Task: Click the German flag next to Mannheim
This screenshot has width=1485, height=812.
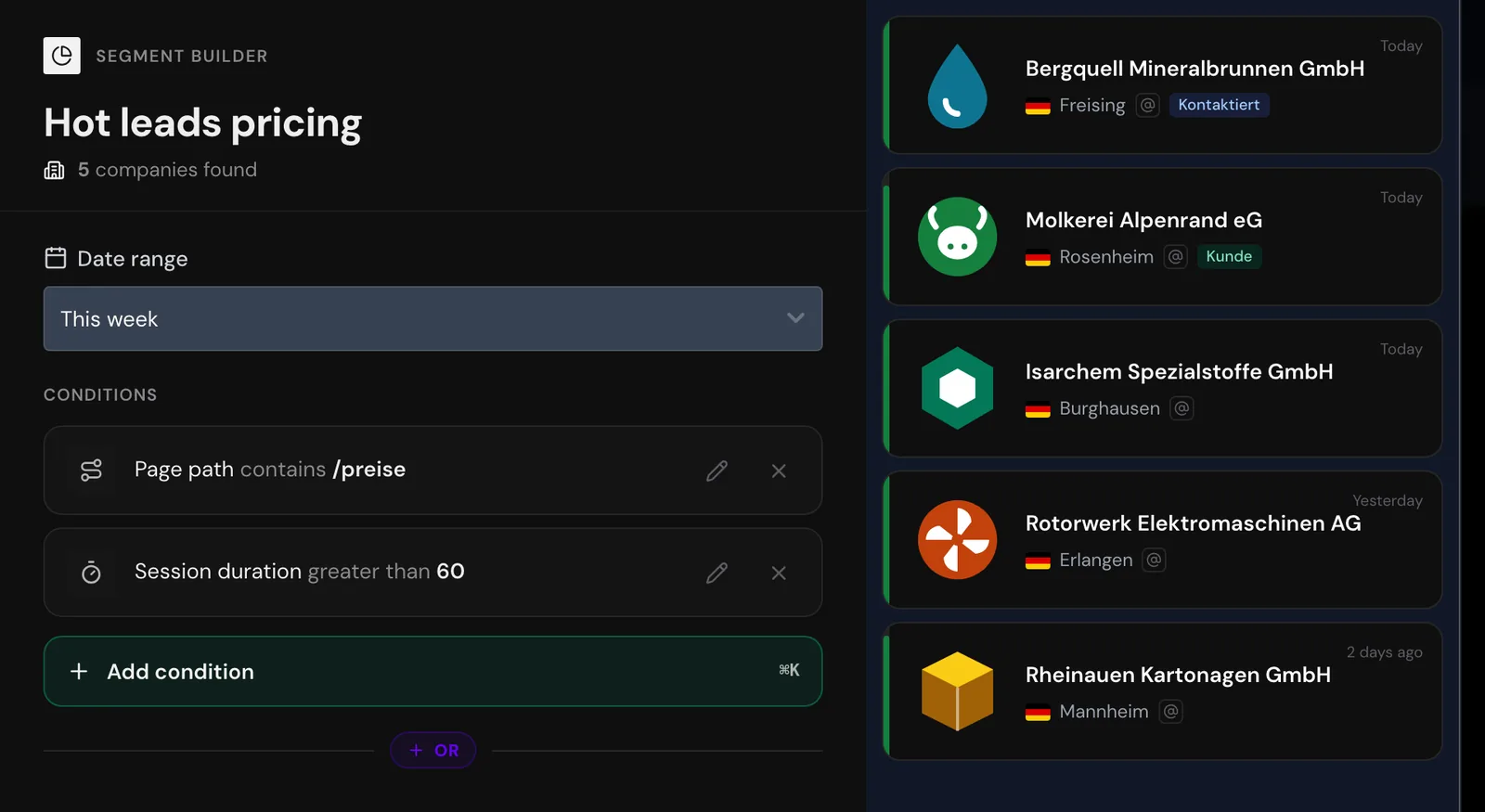Action: pos(1038,713)
